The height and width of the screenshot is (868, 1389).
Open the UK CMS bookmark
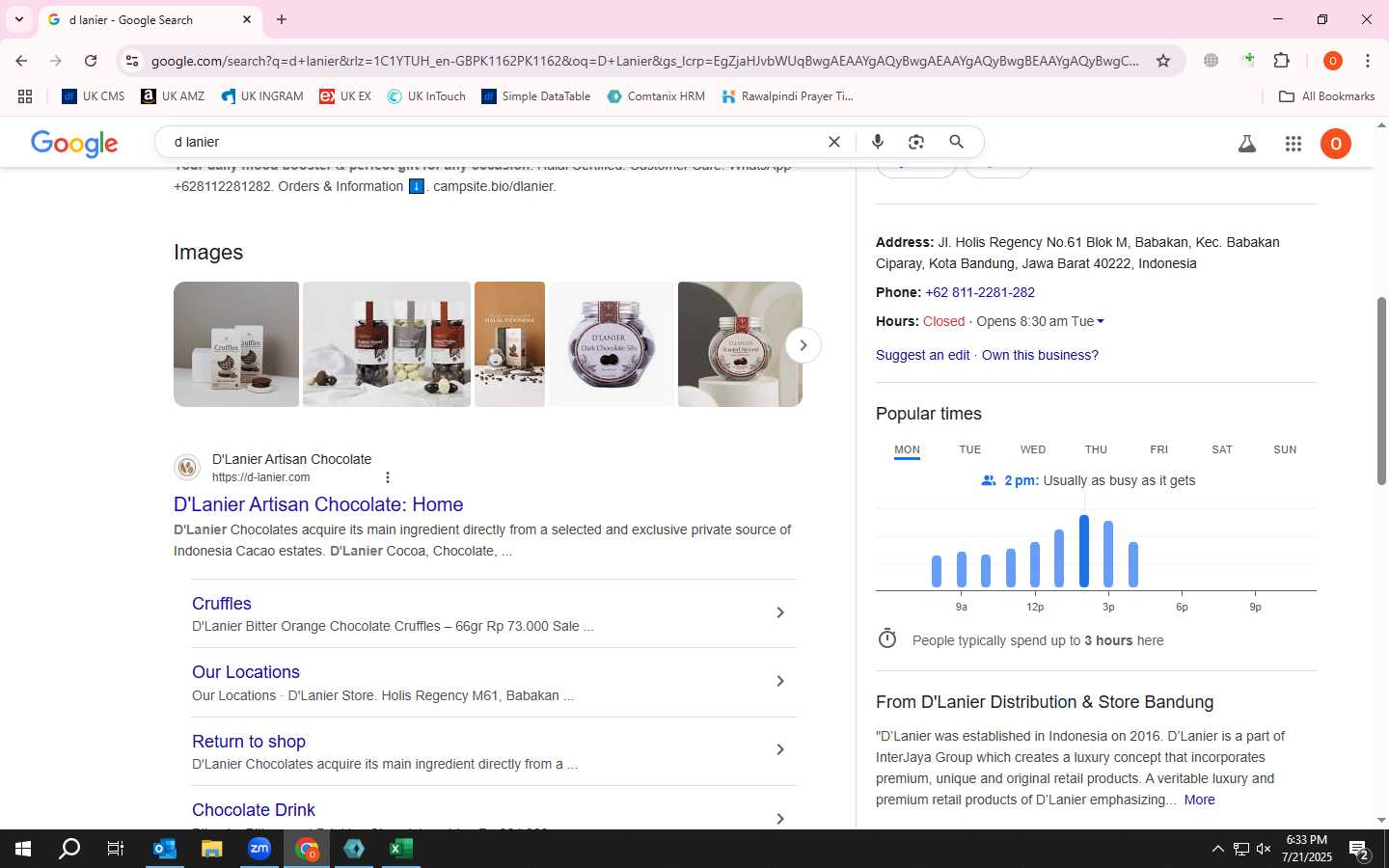coord(94,96)
